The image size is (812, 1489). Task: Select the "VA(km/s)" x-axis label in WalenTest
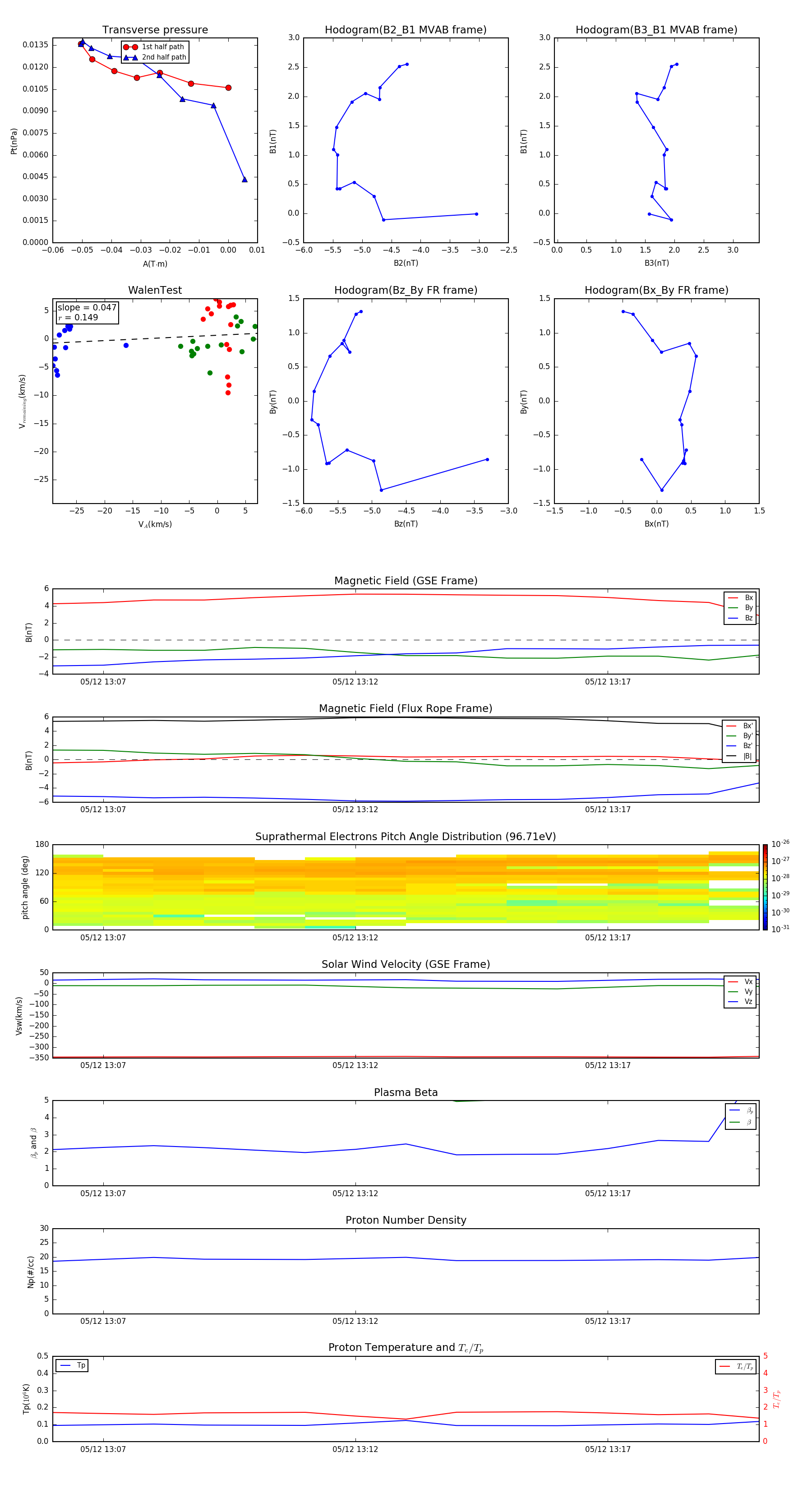click(x=155, y=524)
